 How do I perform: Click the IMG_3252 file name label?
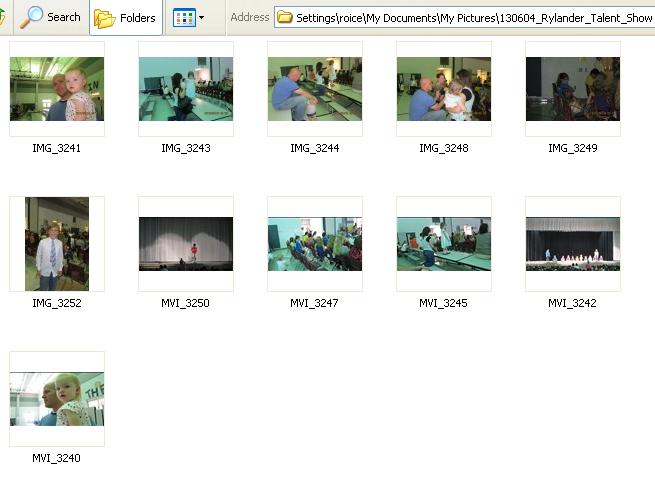tap(57, 303)
